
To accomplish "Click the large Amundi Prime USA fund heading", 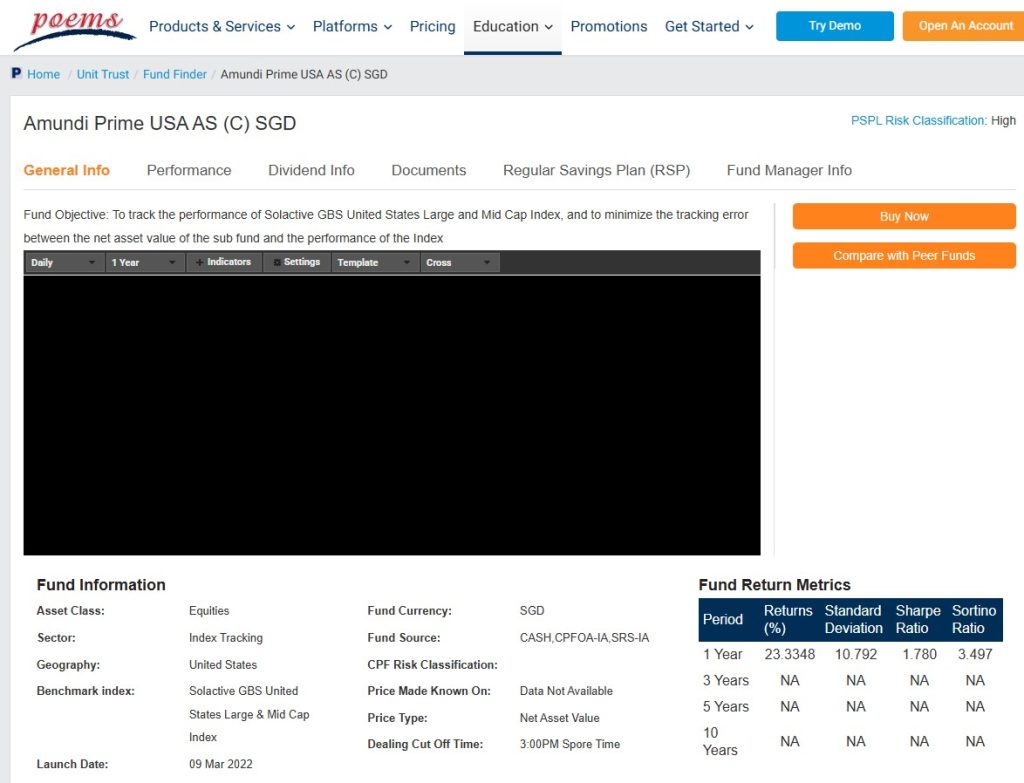I will pyautogui.click(x=160, y=123).
